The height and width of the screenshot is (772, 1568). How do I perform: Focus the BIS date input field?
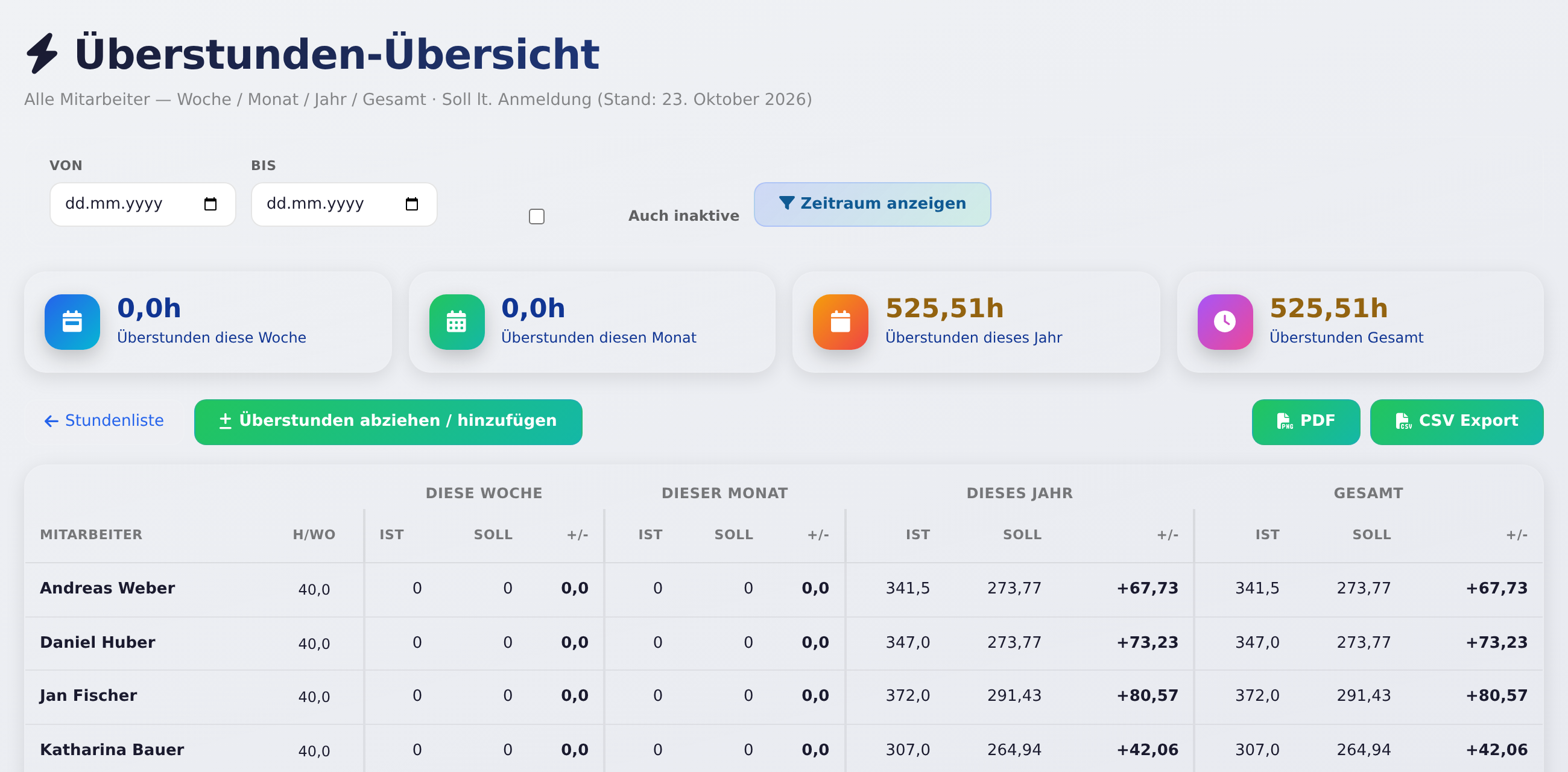click(344, 204)
